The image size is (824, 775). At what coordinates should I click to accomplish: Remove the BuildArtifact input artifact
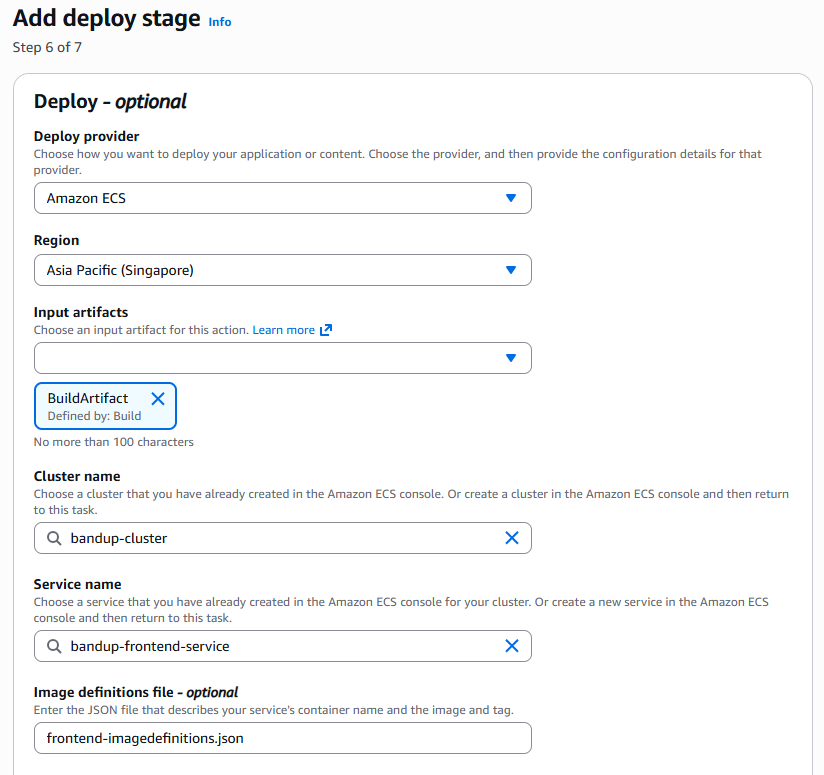click(x=158, y=398)
